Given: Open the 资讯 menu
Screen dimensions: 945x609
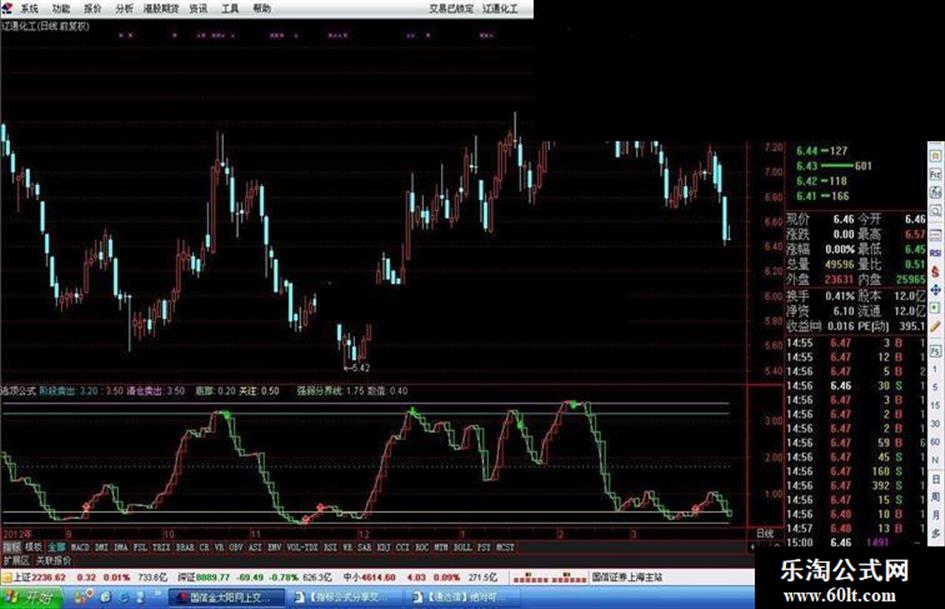Looking at the screenshot, I should click(x=198, y=8).
